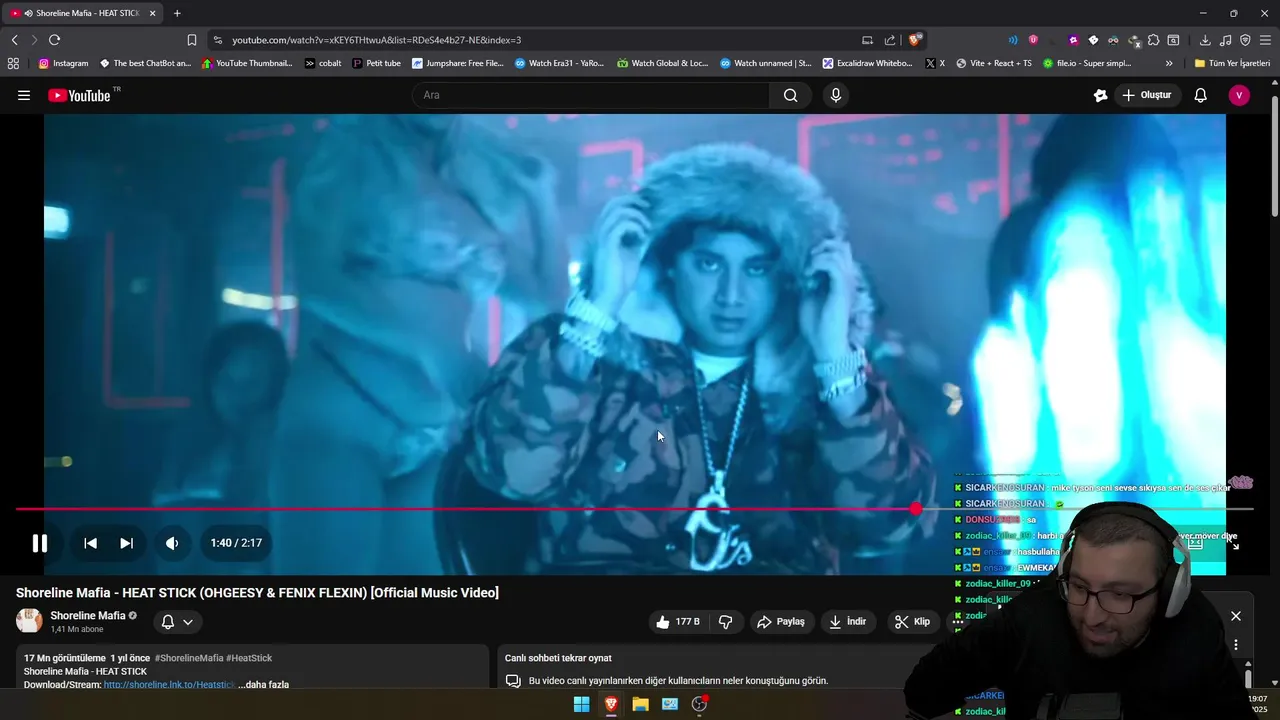1280x720 pixels.
Task: Open the Shoreline Mafia channel name
Action: tap(88, 616)
